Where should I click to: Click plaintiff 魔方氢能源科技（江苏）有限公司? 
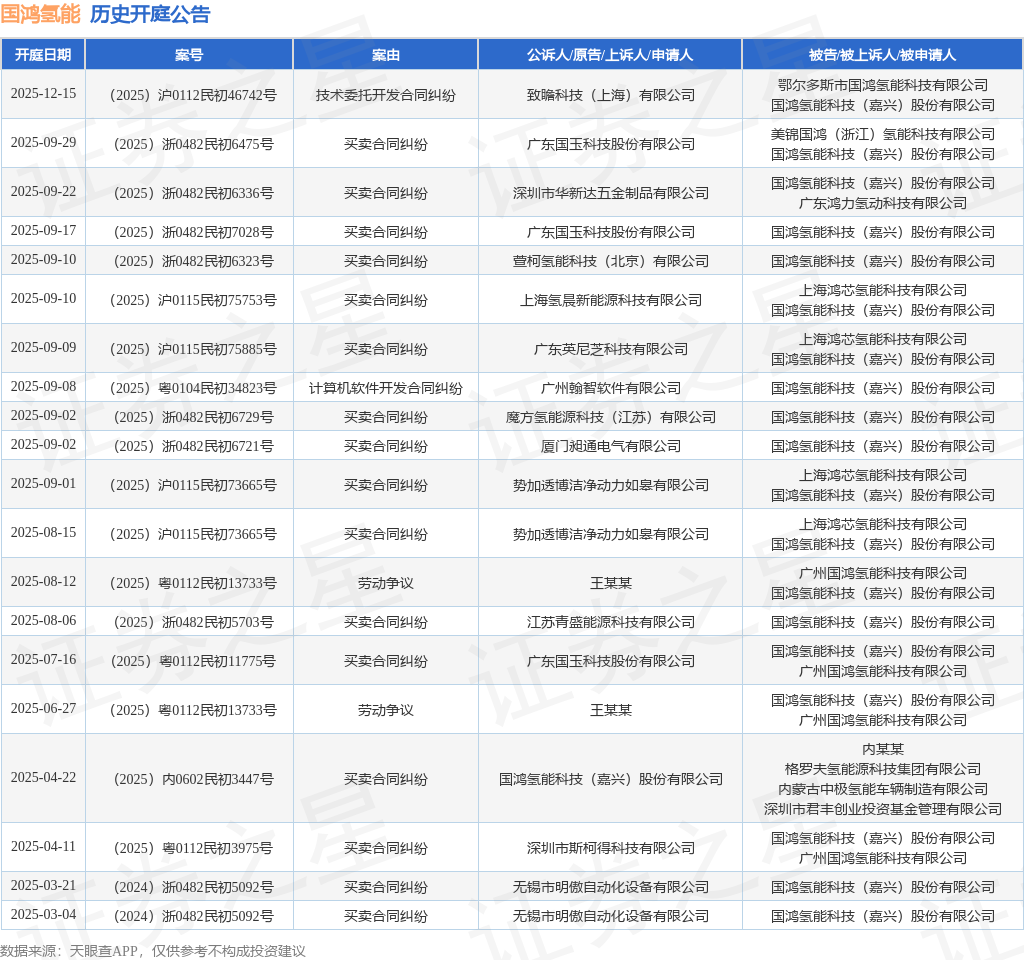point(611,417)
